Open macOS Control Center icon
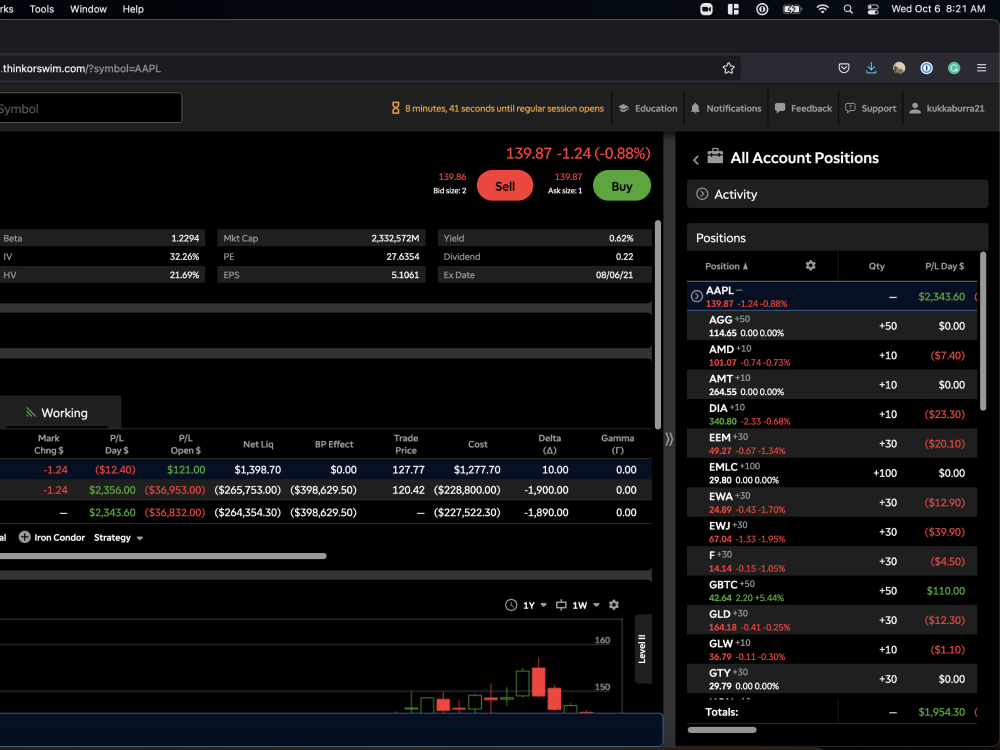This screenshot has width=1000, height=750. (x=873, y=9)
